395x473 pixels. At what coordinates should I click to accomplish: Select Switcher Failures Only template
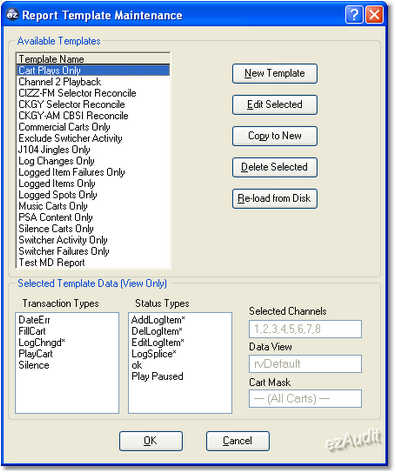click(93, 251)
